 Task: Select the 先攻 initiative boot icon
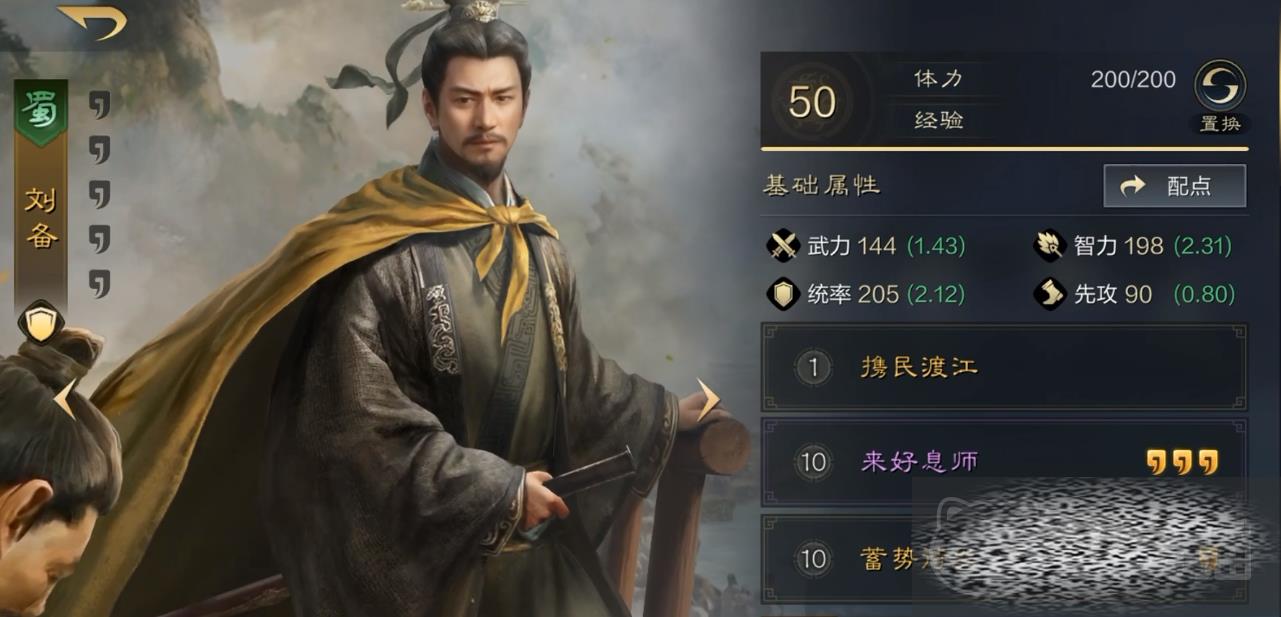click(x=1050, y=294)
